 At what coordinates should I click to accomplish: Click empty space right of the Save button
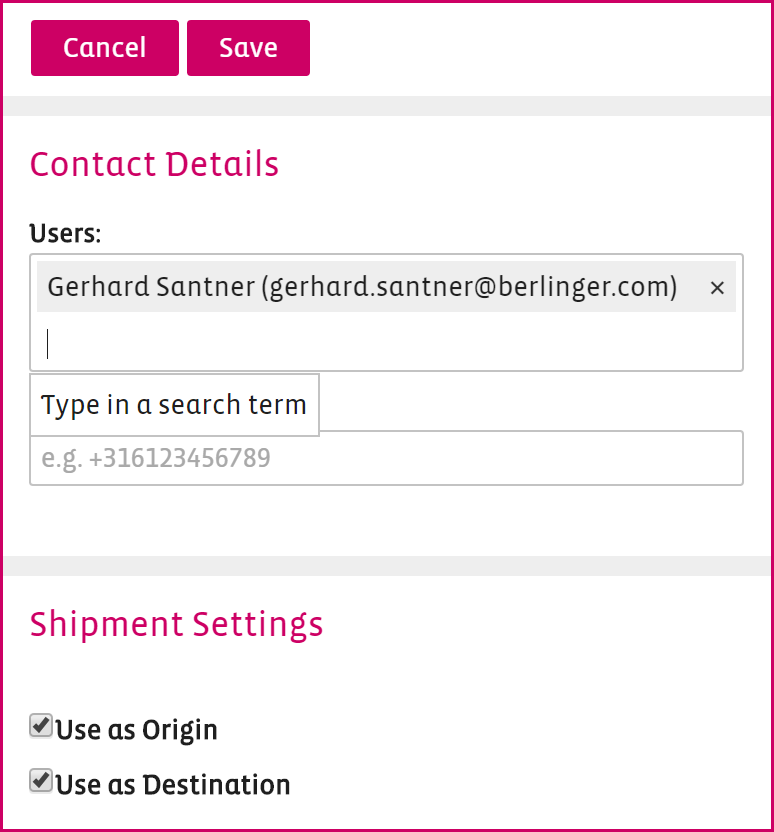click(540, 48)
